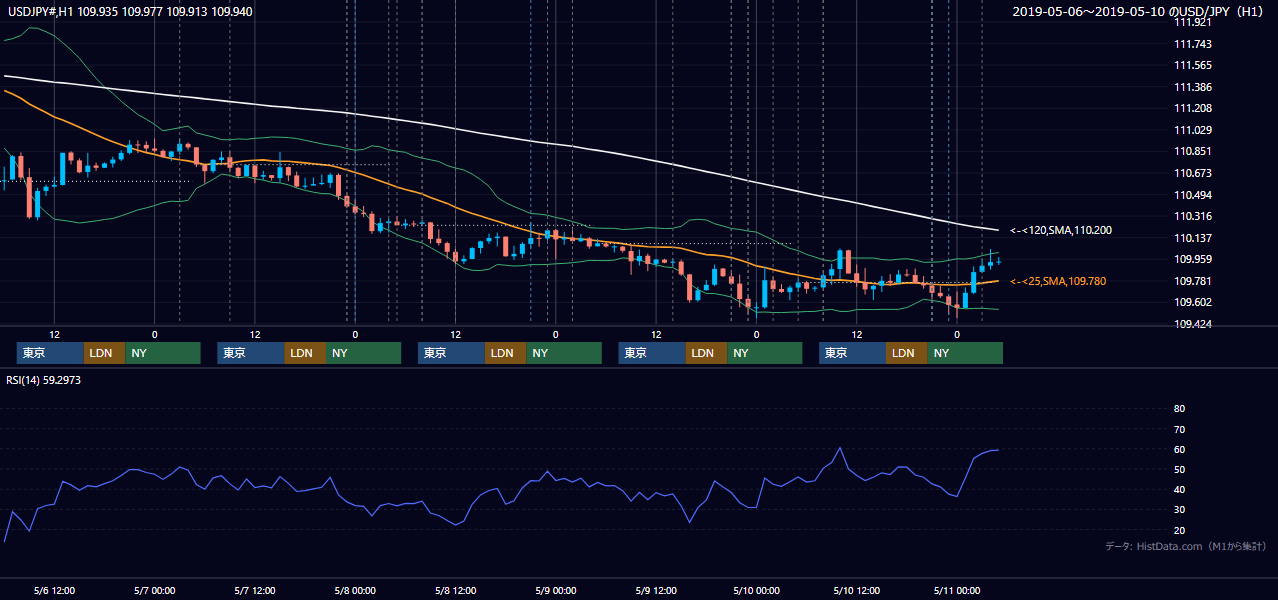Select the 5/6 12:00 time axis label

tap(54, 590)
